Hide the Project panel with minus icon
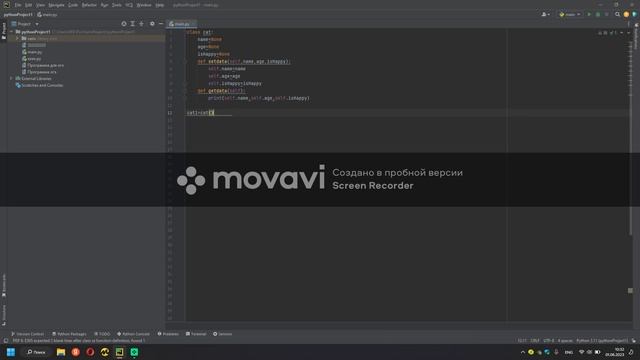This screenshot has width=640, height=360. click(x=161, y=24)
